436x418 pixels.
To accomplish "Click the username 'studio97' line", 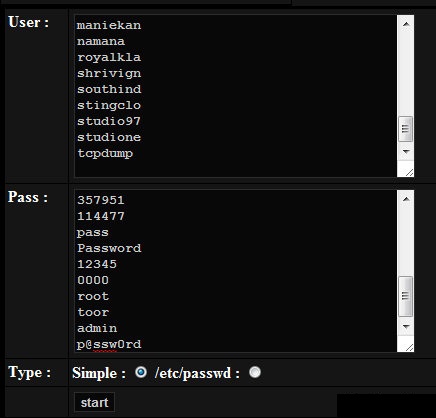I will pyautogui.click(x=109, y=121).
